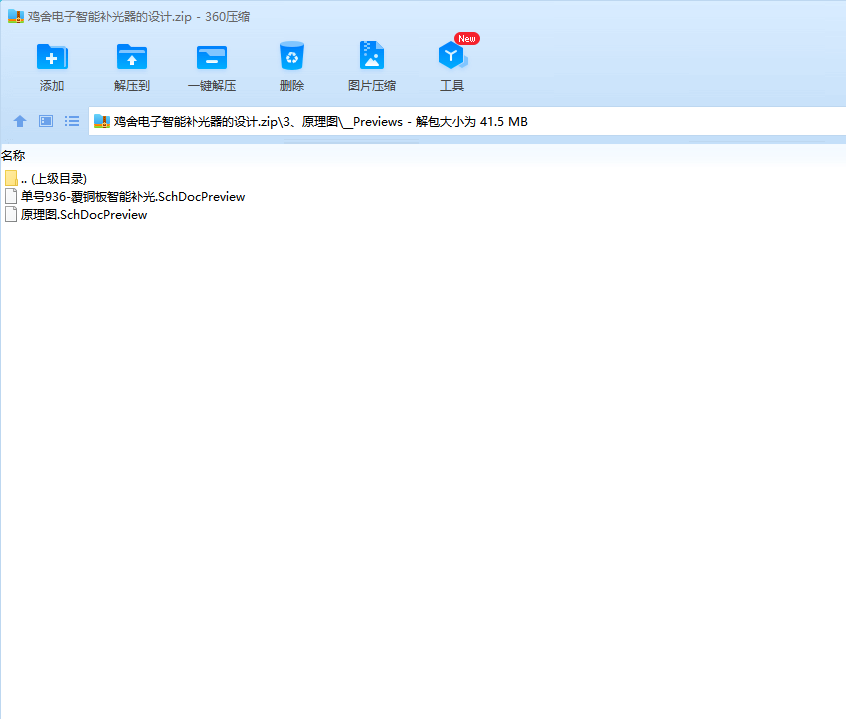Click the 名称 column header
The height and width of the screenshot is (719, 846).
[x=13, y=156]
